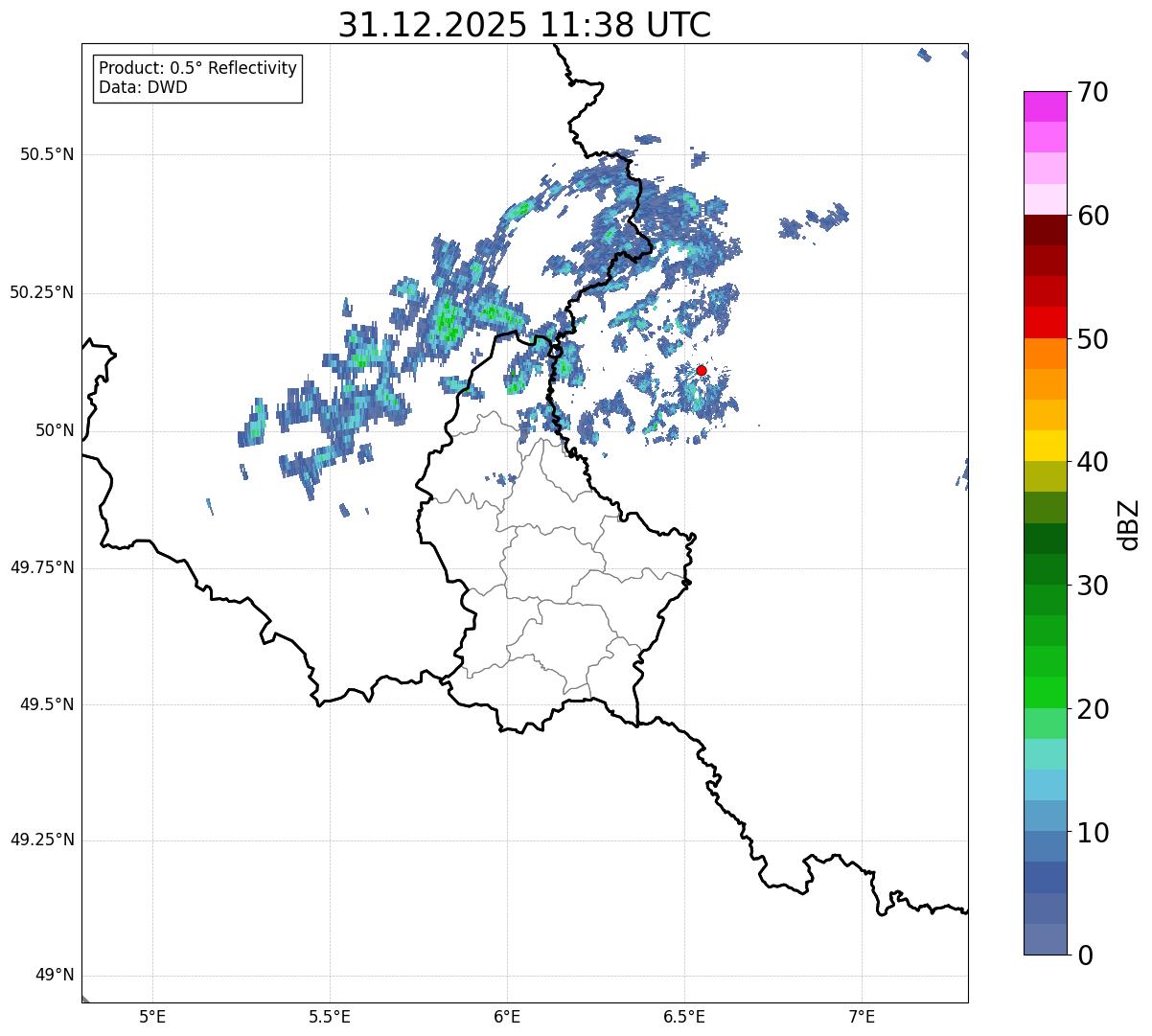Click the 49.5°N latitude label
1152x1036 pixels.
pyautogui.click(x=47, y=704)
